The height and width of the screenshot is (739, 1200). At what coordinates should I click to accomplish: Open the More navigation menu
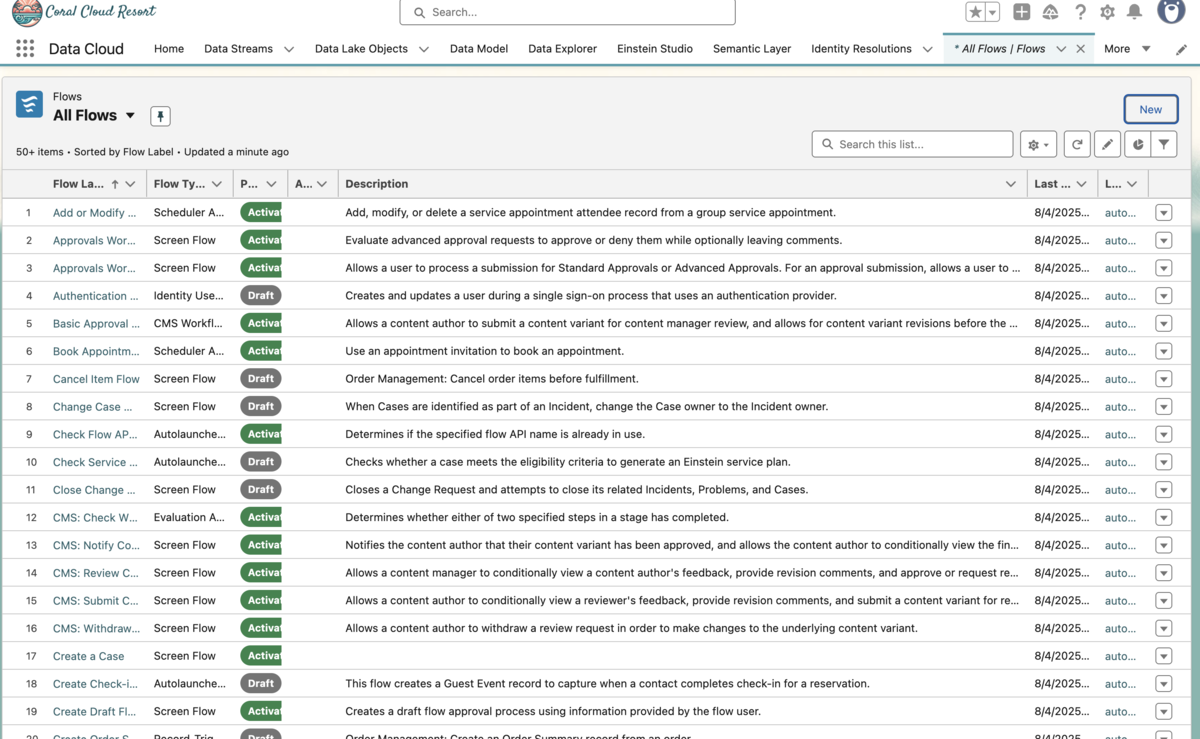pos(1127,49)
